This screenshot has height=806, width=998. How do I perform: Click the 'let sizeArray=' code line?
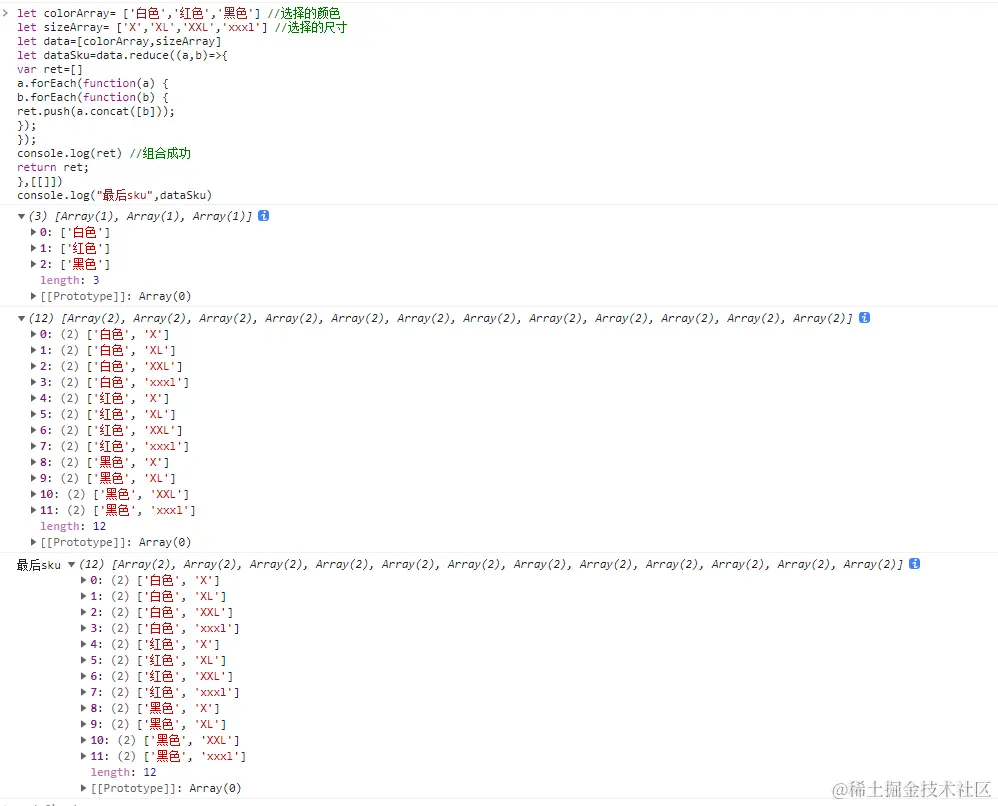click(x=182, y=27)
